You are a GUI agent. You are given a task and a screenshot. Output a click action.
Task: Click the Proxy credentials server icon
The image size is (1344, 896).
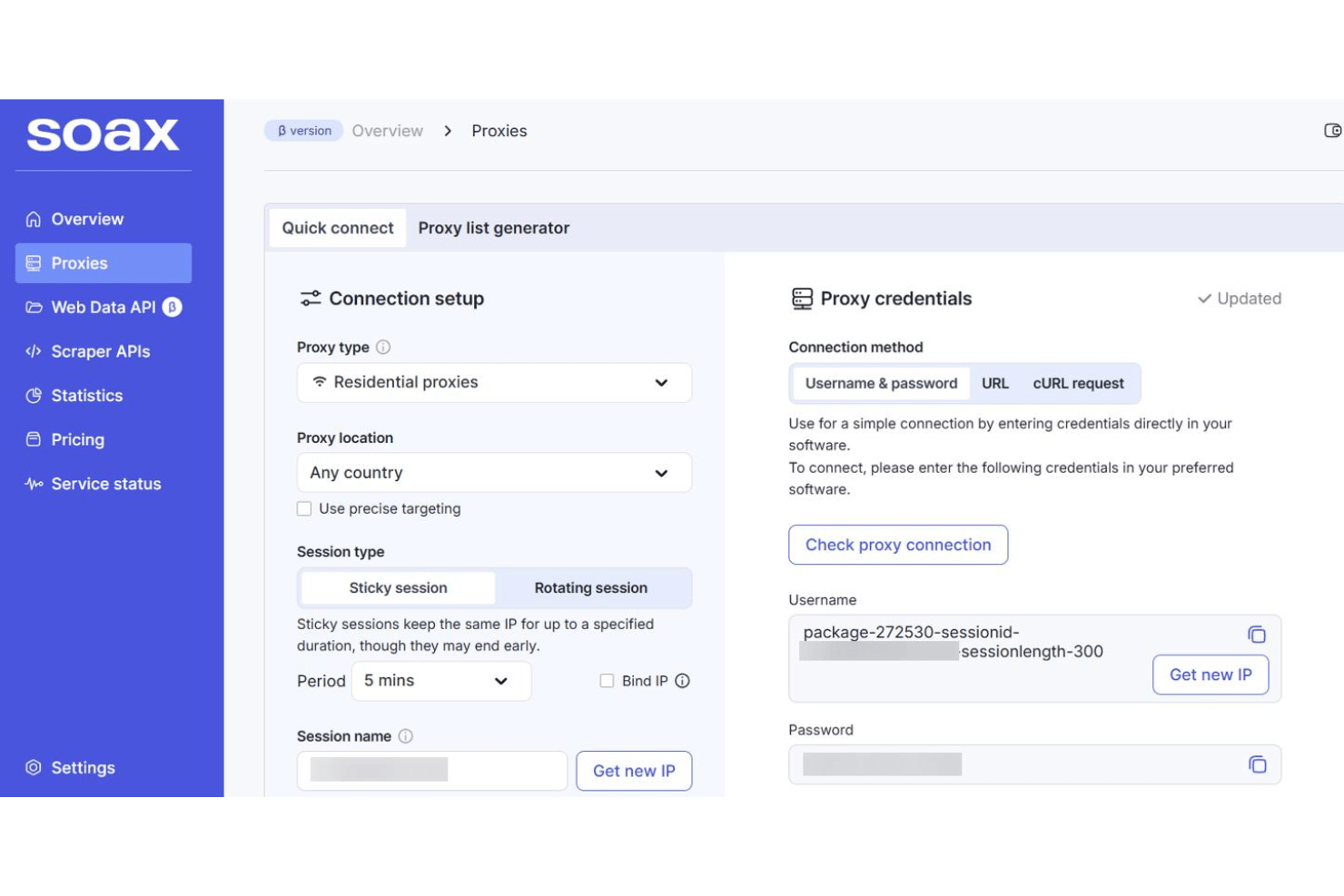pyautogui.click(x=802, y=299)
